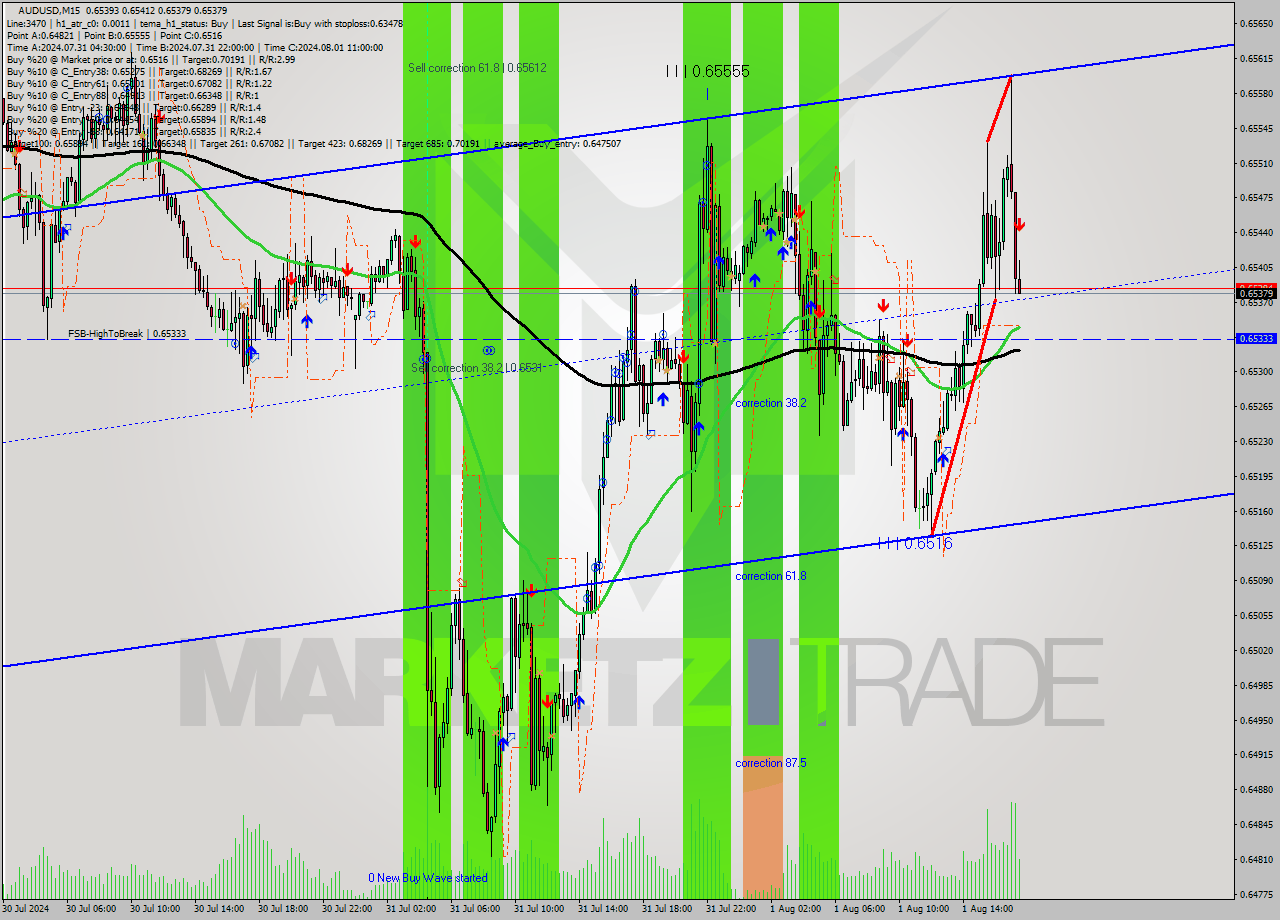Viewport: 1280px width, 920px height.
Task: Select the blue 'correction 38.2' label
Action: (770, 403)
